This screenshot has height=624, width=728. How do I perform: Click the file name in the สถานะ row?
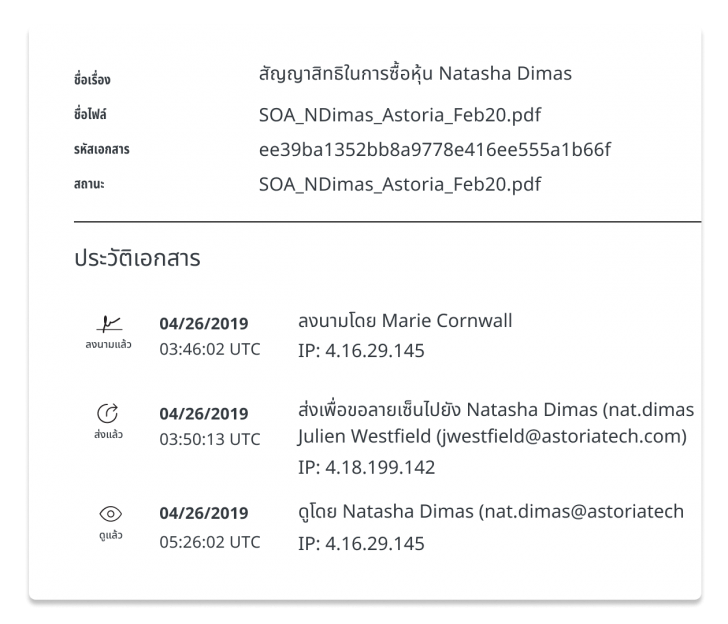click(x=403, y=187)
